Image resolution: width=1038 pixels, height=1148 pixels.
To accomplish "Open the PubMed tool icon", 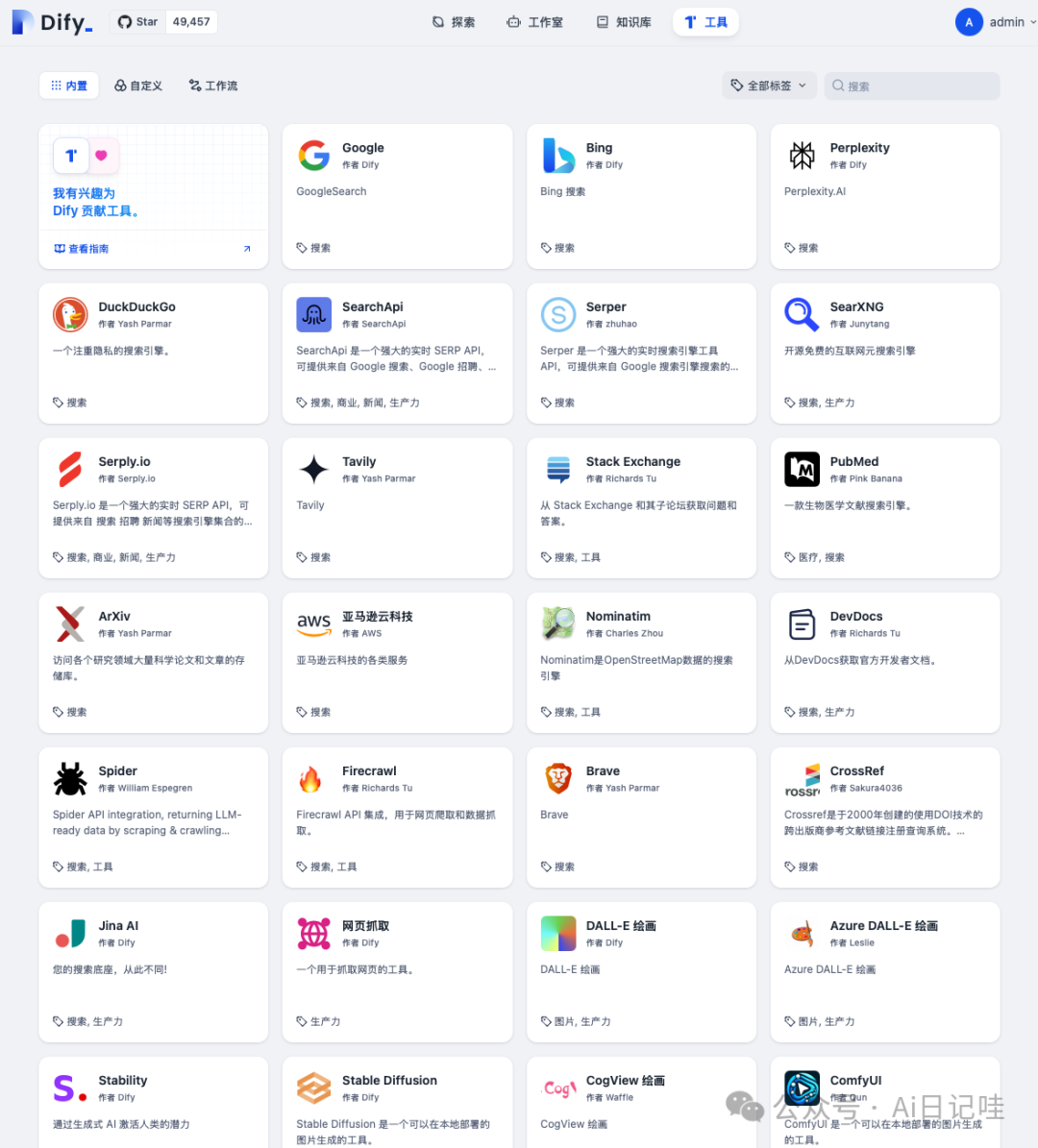I will pyautogui.click(x=802, y=470).
